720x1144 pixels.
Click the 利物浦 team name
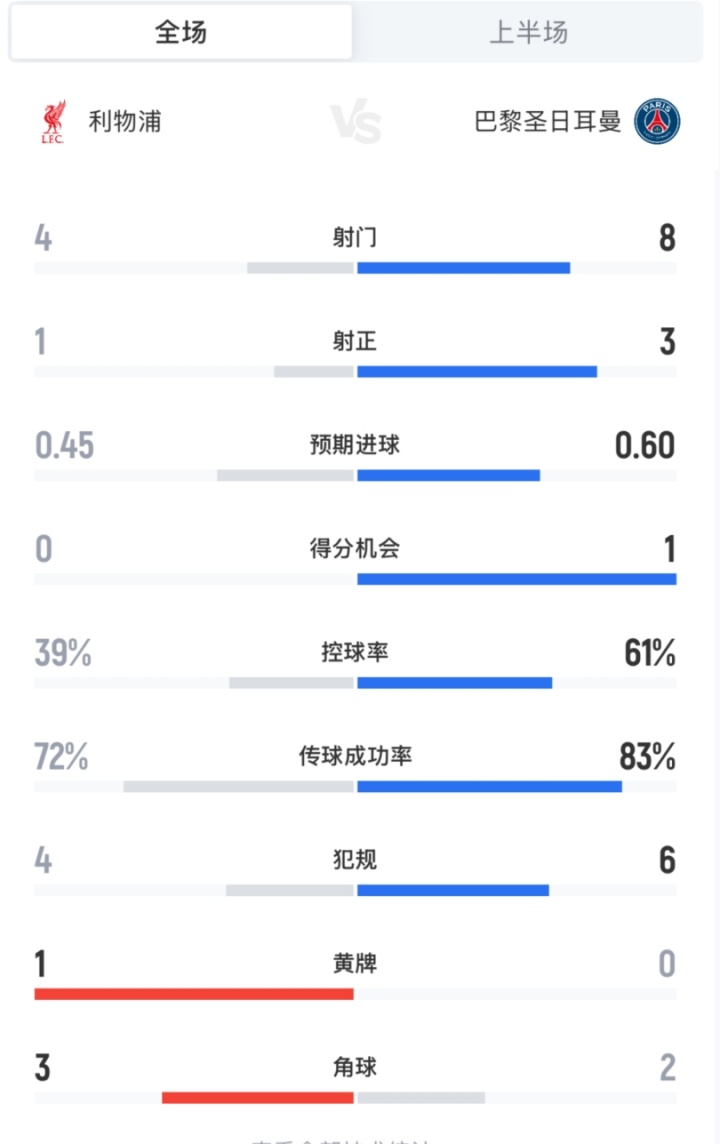click(125, 122)
